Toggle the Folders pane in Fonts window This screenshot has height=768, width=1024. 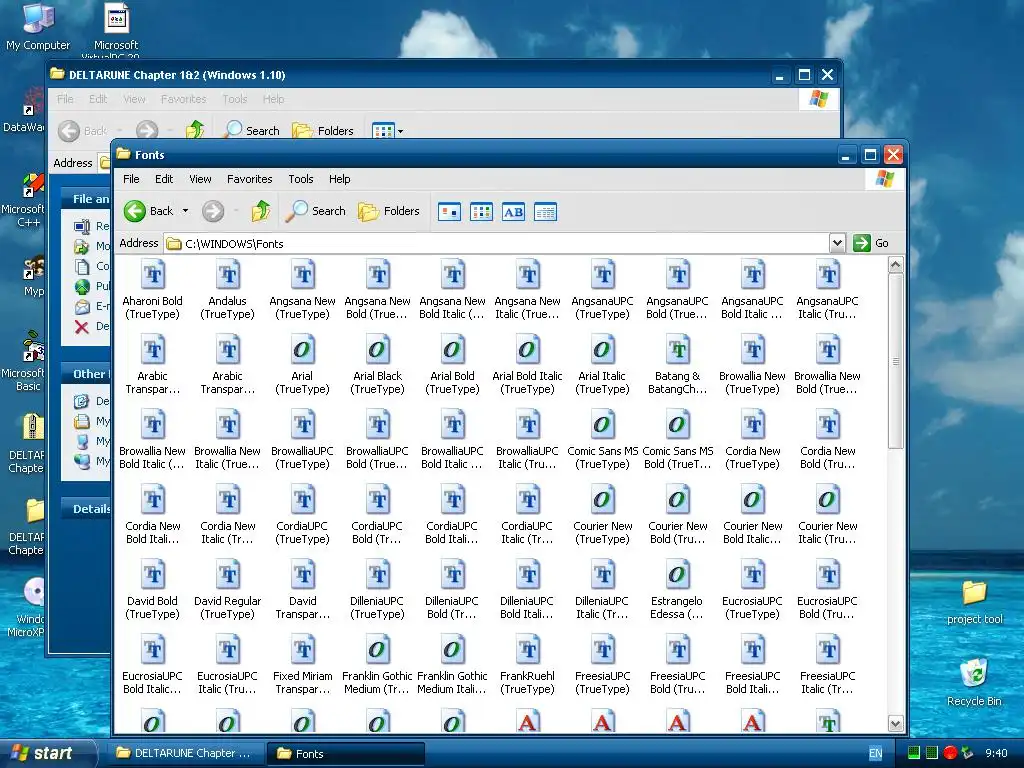point(389,211)
